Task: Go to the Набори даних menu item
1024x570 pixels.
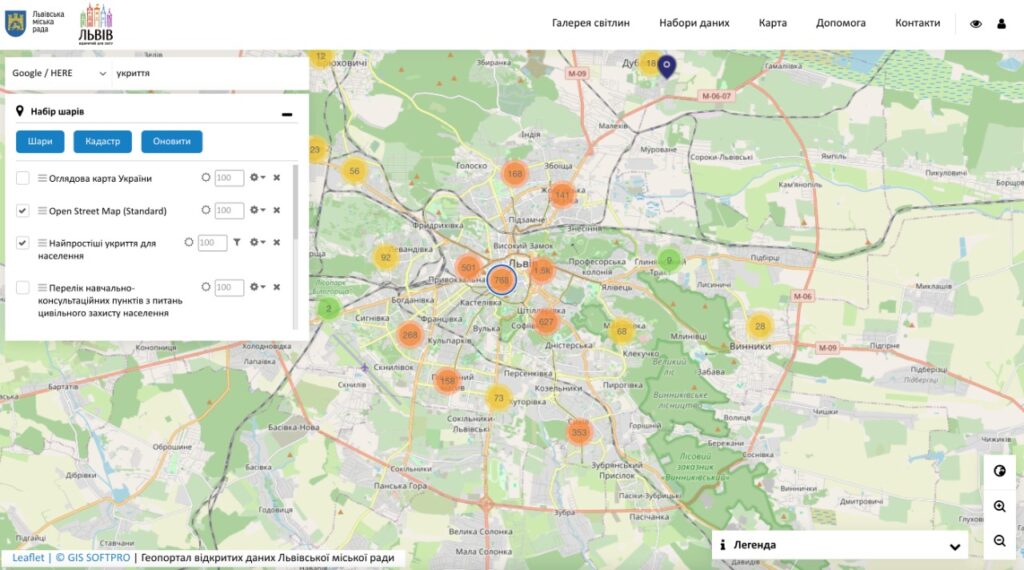Action: [x=694, y=23]
